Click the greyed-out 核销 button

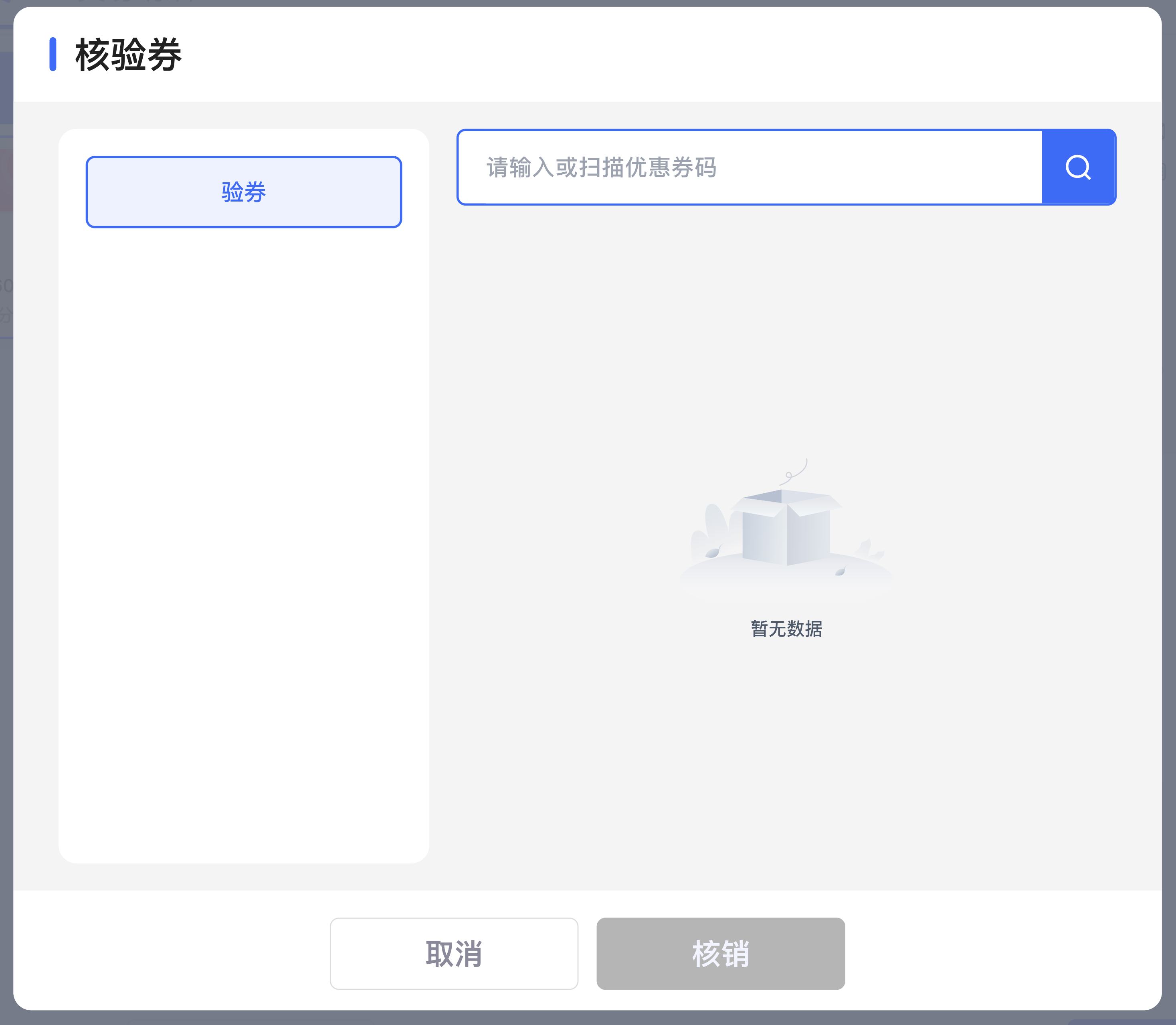pos(721,954)
